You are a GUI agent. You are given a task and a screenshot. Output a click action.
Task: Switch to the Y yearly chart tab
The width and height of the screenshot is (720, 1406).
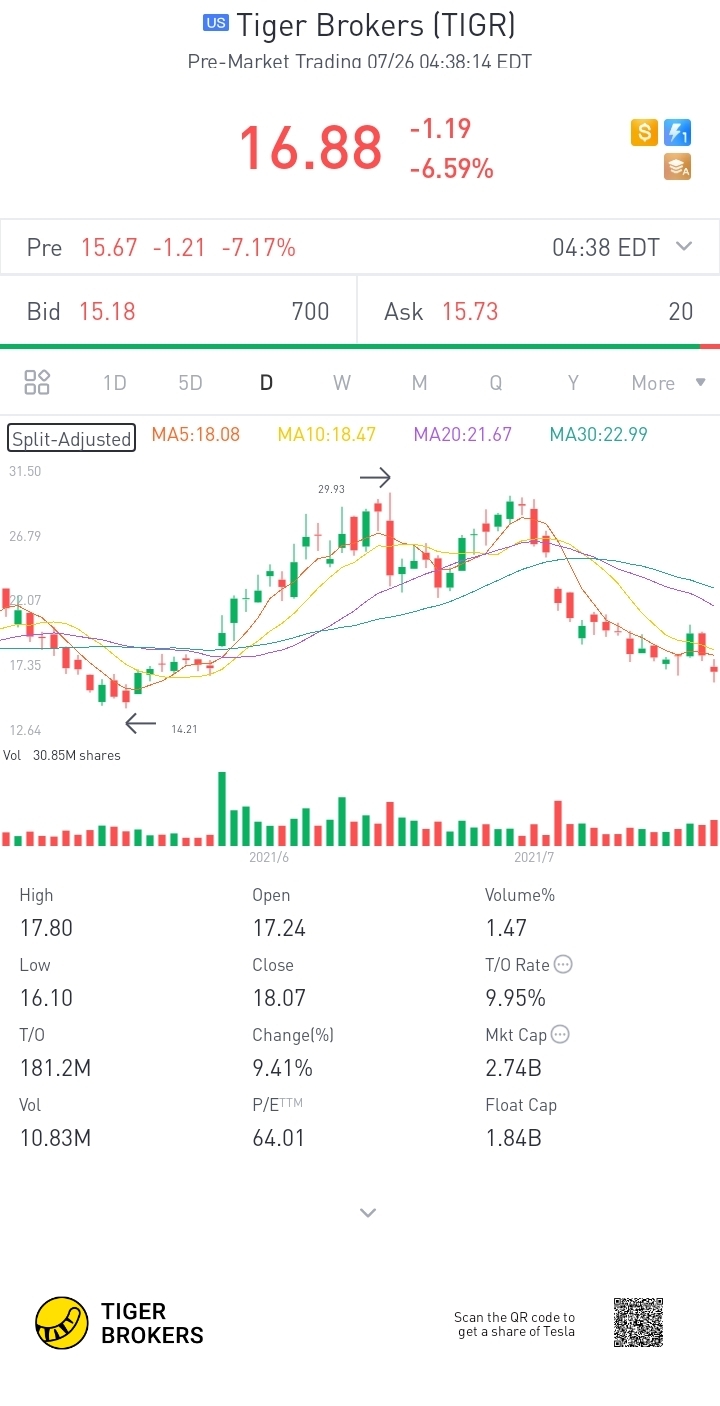coord(573,383)
